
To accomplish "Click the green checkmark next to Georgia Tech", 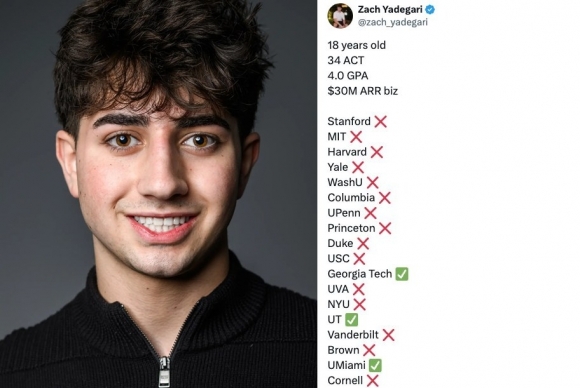I will pyautogui.click(x=402, y=274).
